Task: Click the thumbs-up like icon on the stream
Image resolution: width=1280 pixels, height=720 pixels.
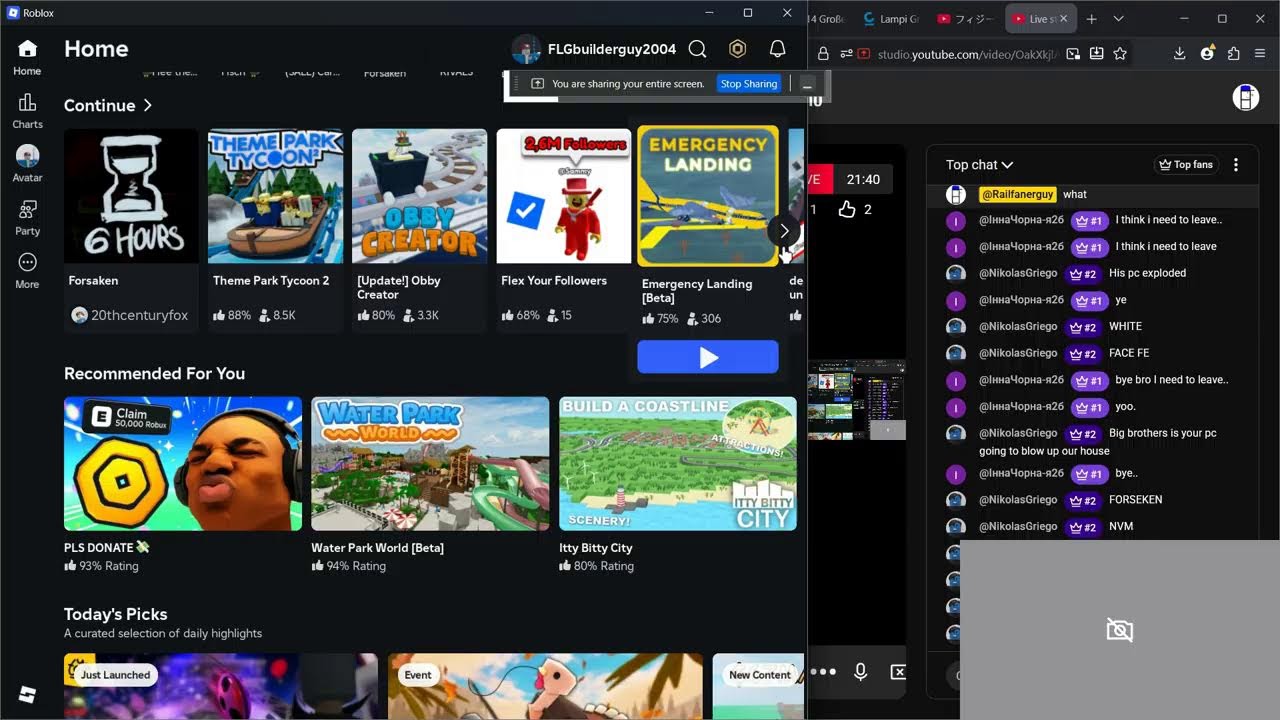Action: (847, 209)
